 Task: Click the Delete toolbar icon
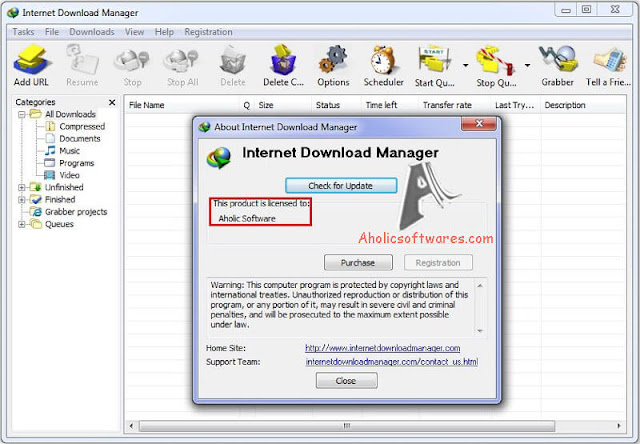[233, 60]
